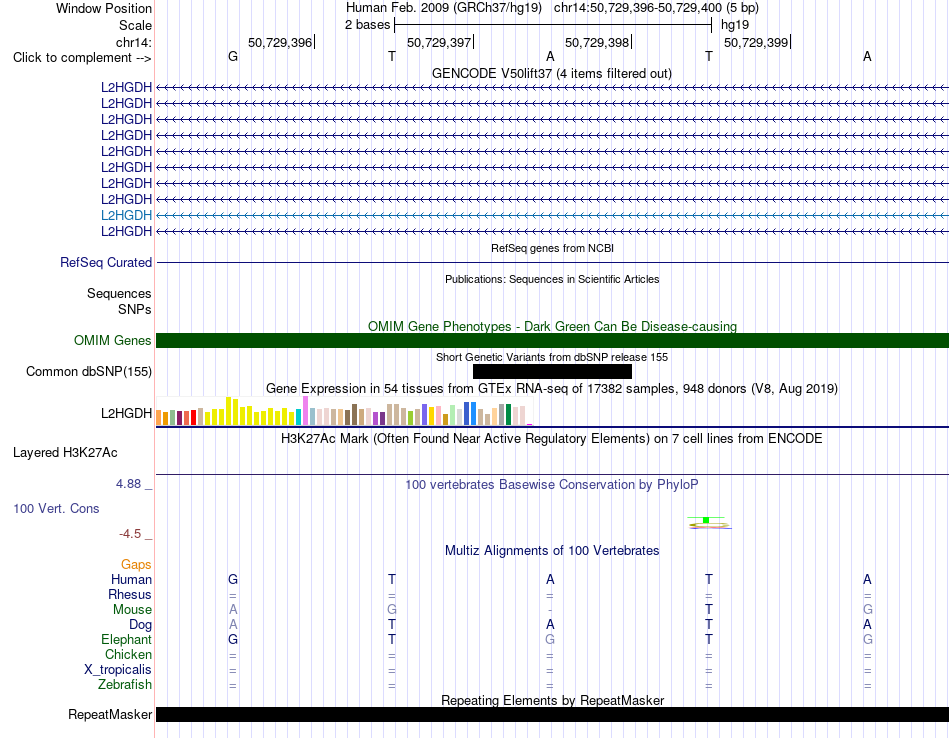Click the 'chr14:50,729,396-50,729,400 (5 bp)' coordinates
This screenshot has width=950, height=738.
[656, 8]
